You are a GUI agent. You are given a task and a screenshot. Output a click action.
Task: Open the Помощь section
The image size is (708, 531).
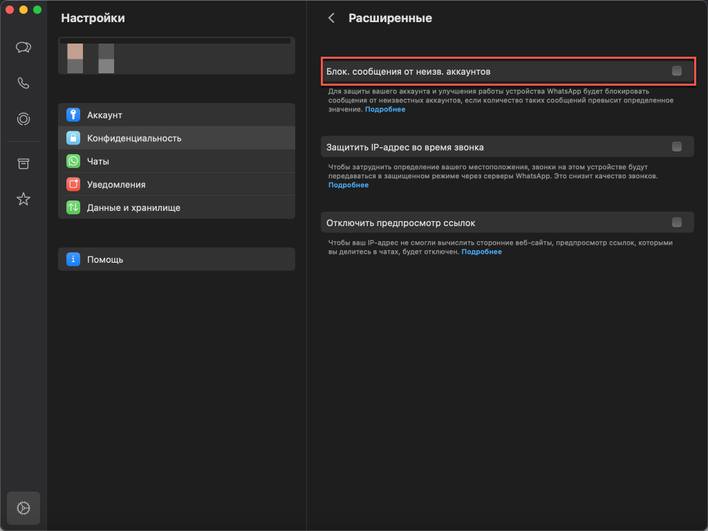pyautogui.click(x=177, y=259)
